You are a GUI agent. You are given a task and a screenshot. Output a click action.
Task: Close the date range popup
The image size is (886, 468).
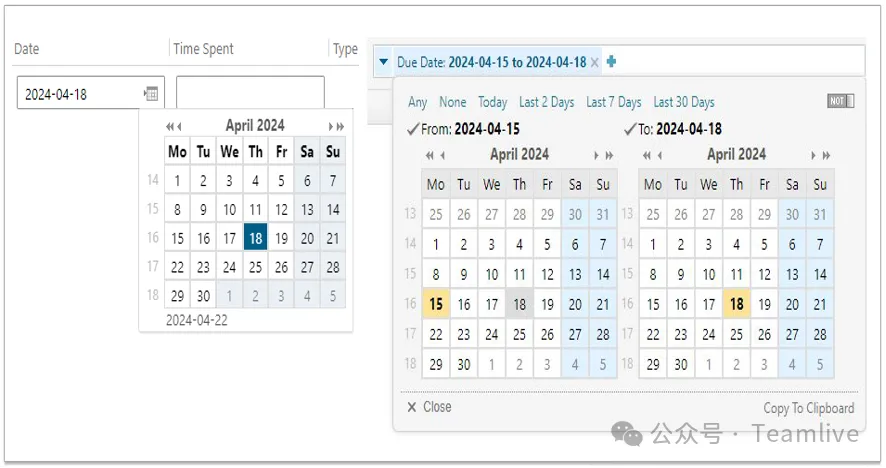429,407
